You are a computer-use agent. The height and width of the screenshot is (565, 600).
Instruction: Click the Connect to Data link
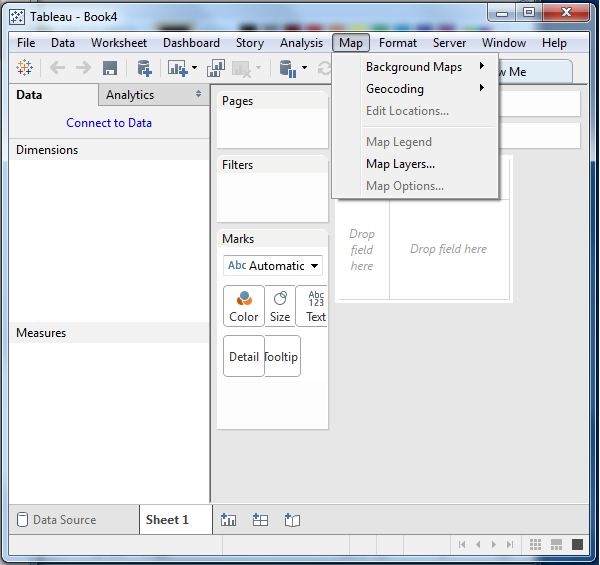pos(109,123)
